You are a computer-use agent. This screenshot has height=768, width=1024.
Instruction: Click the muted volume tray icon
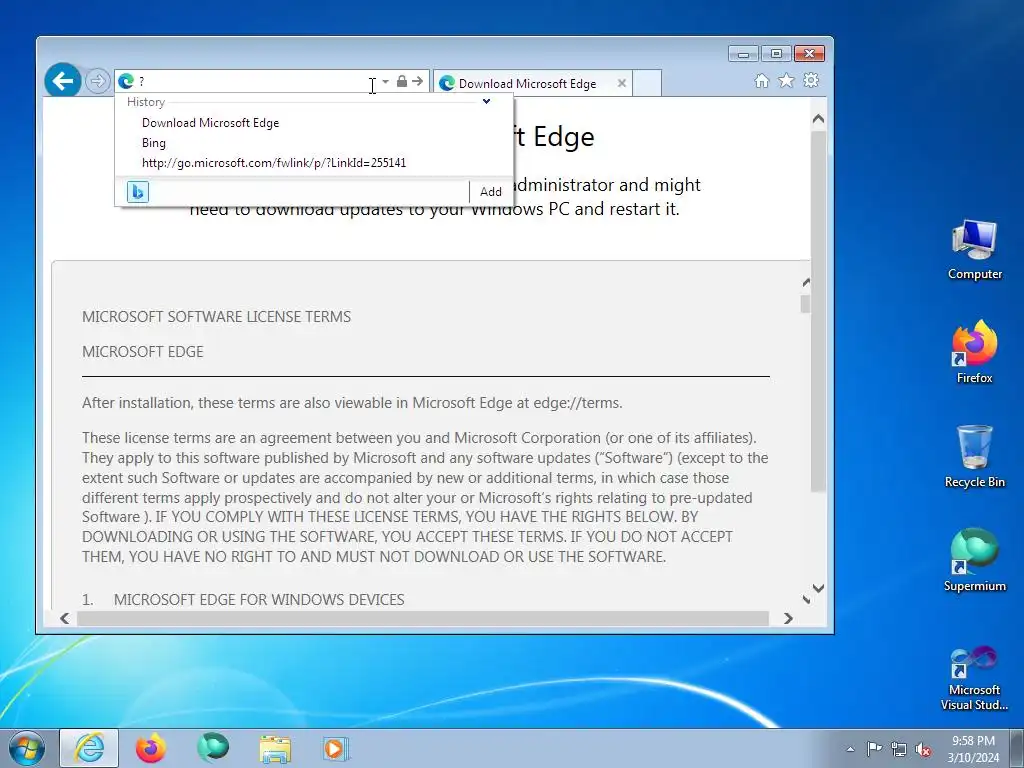click(923, 749)
